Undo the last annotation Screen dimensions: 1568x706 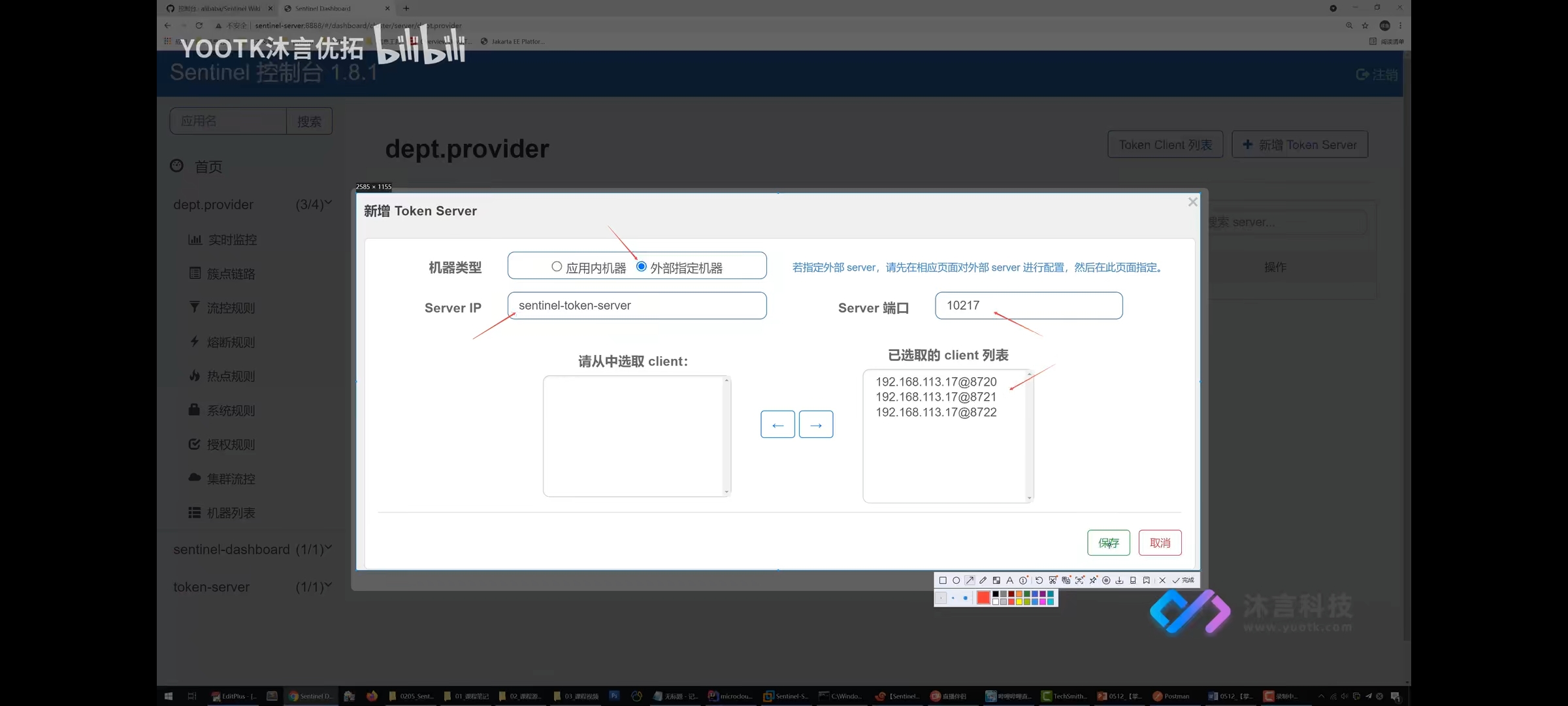pyautogui.click(x=1039, y=580)
